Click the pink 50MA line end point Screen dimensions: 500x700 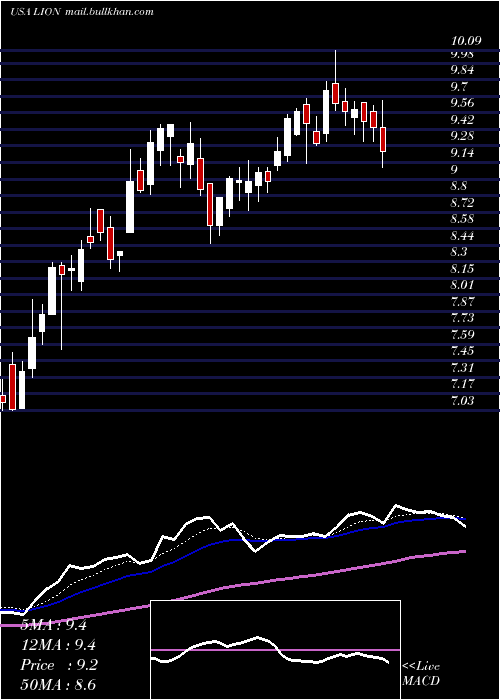(x=465, y=552)
